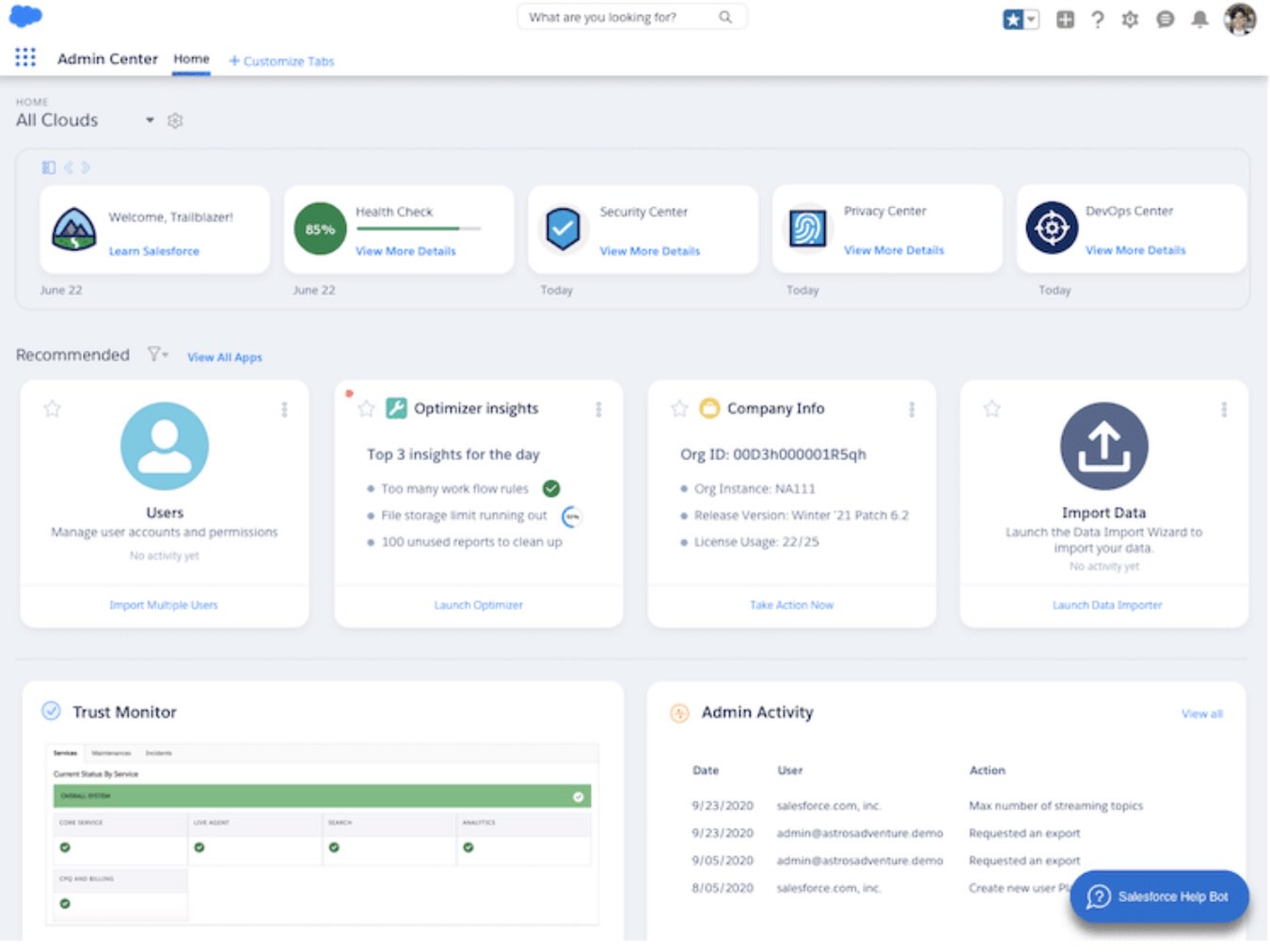
Task: Open the Help question mark icon
Action: click(1098, 20)
